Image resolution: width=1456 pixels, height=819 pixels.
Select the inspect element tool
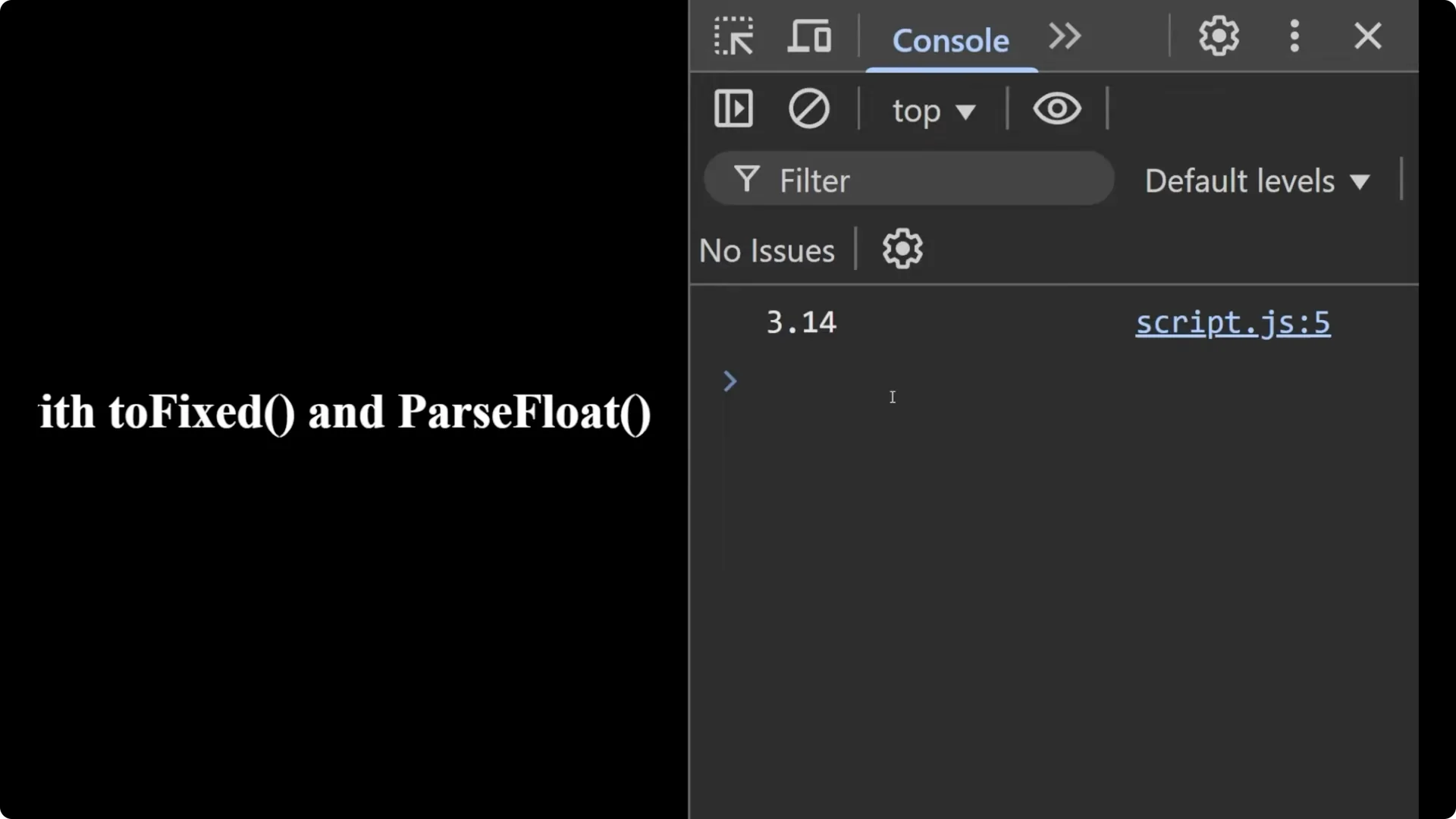(733, 36)
